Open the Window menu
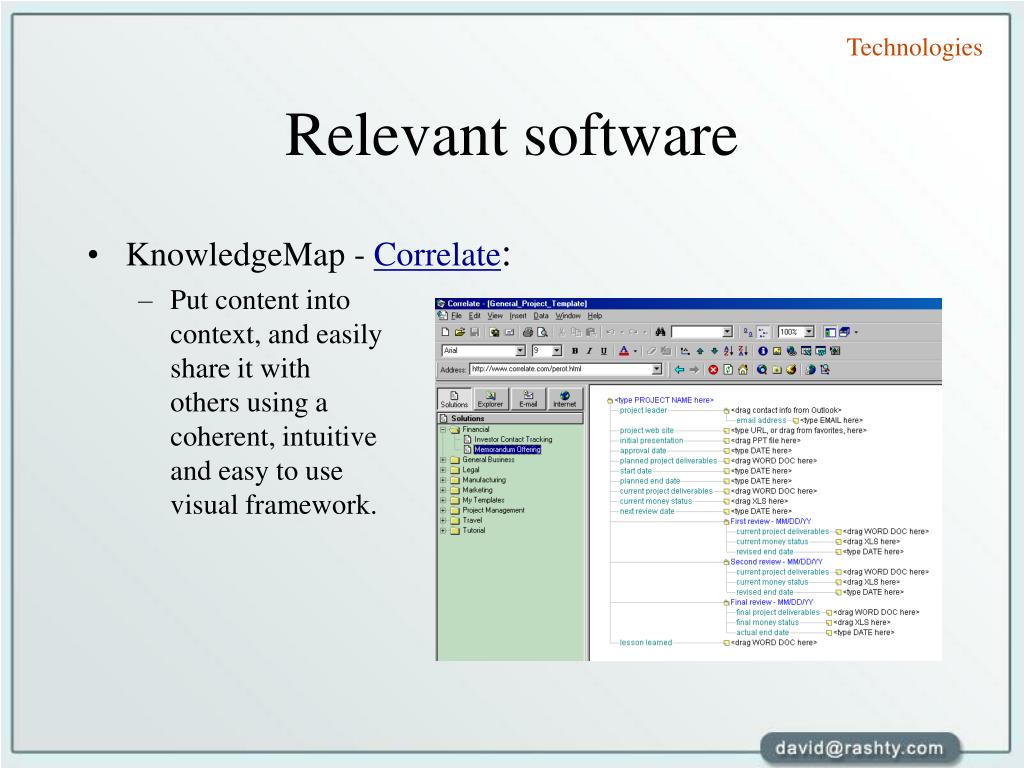 coord(568,316)
